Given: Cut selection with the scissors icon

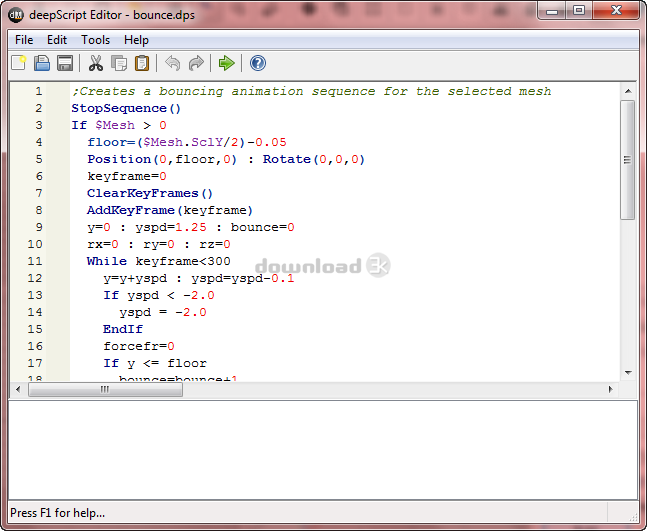Looking at the screenshot, I should (96, 63).
